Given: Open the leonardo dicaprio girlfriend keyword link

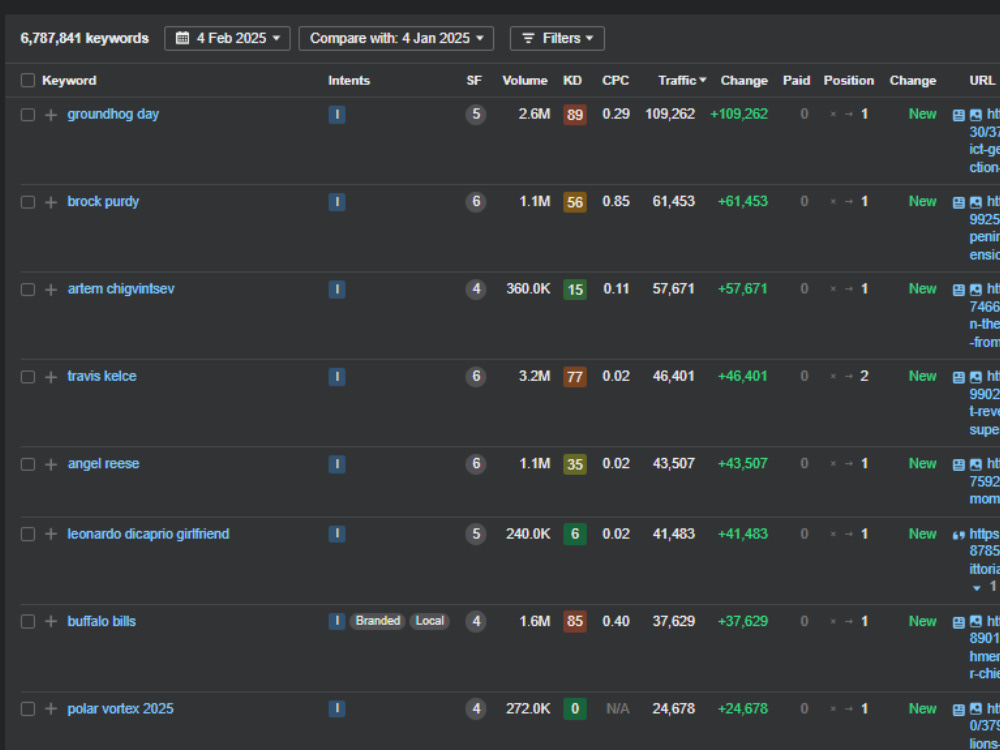Looking at the screenshot, I should click(149, 534).
